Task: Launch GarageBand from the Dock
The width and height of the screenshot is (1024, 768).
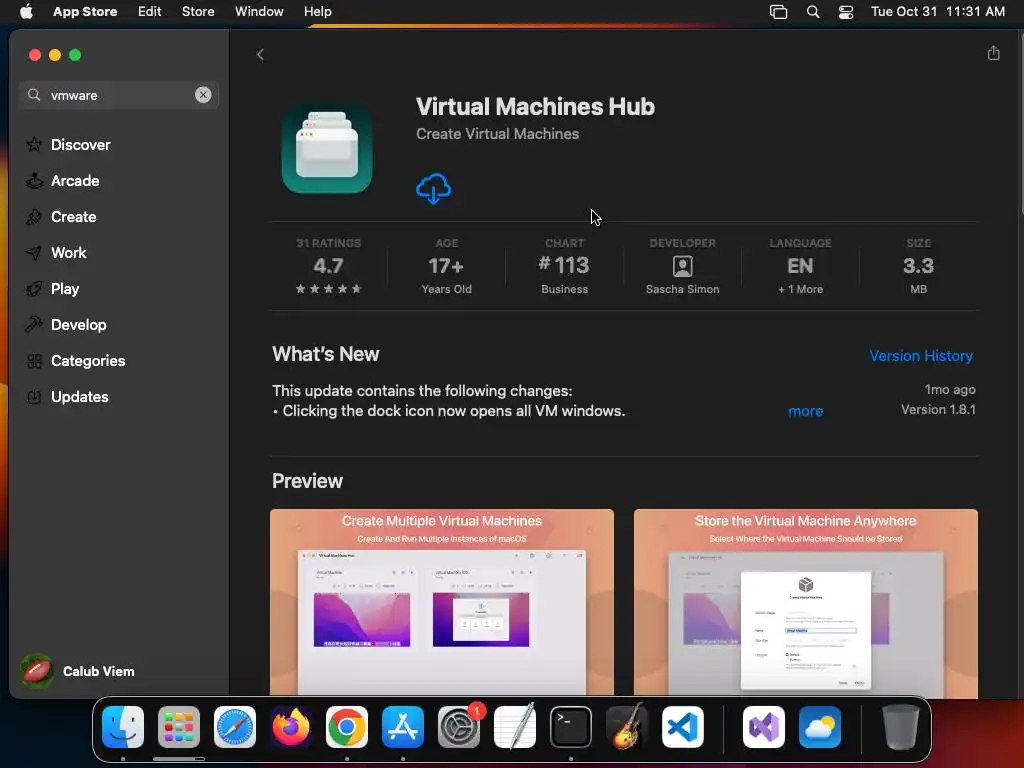Action: pyautogui.click(x=627, y=727)
